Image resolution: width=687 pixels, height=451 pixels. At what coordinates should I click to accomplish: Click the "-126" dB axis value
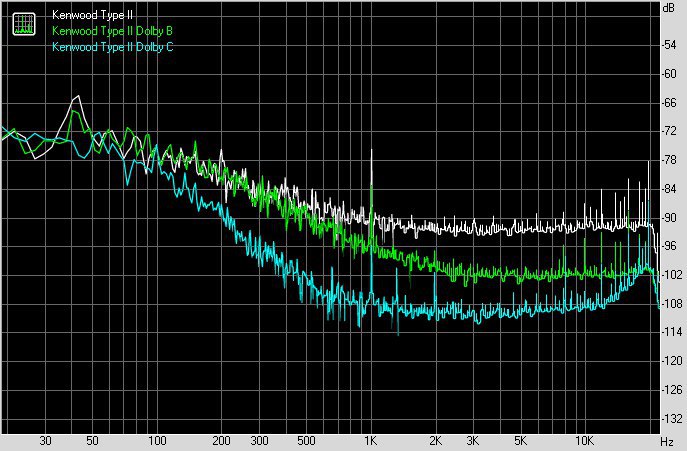click(672, 390)
